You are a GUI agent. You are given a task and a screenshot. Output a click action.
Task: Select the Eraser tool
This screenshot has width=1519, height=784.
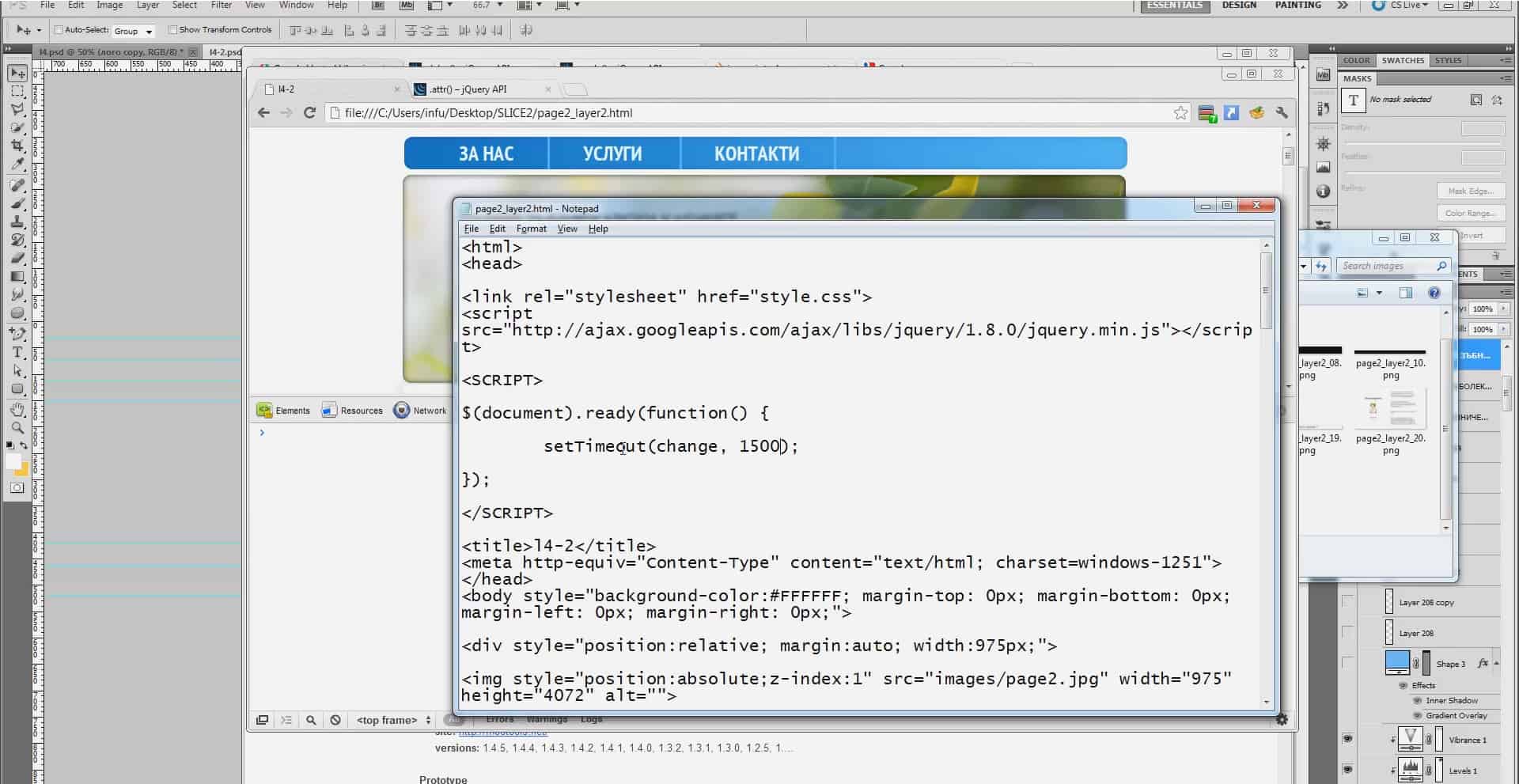click(17, 259)
